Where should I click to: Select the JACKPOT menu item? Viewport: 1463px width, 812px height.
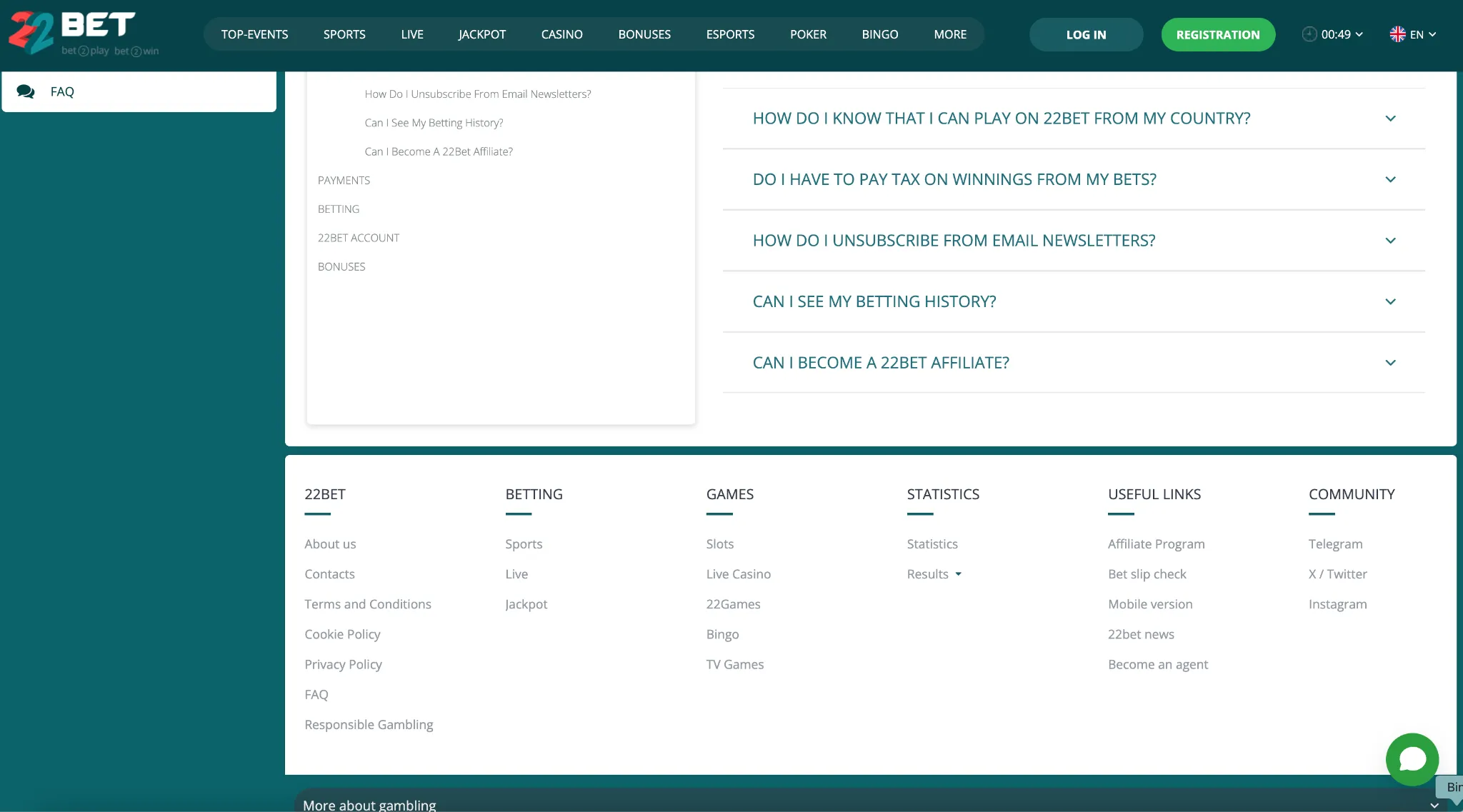point(482,34)
